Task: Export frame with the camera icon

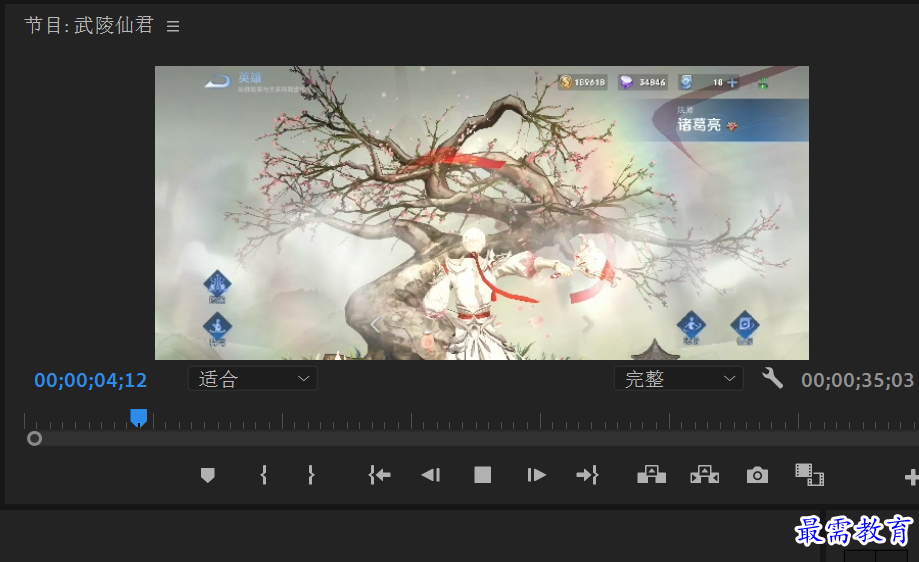Action: click(x=757, y=475)
